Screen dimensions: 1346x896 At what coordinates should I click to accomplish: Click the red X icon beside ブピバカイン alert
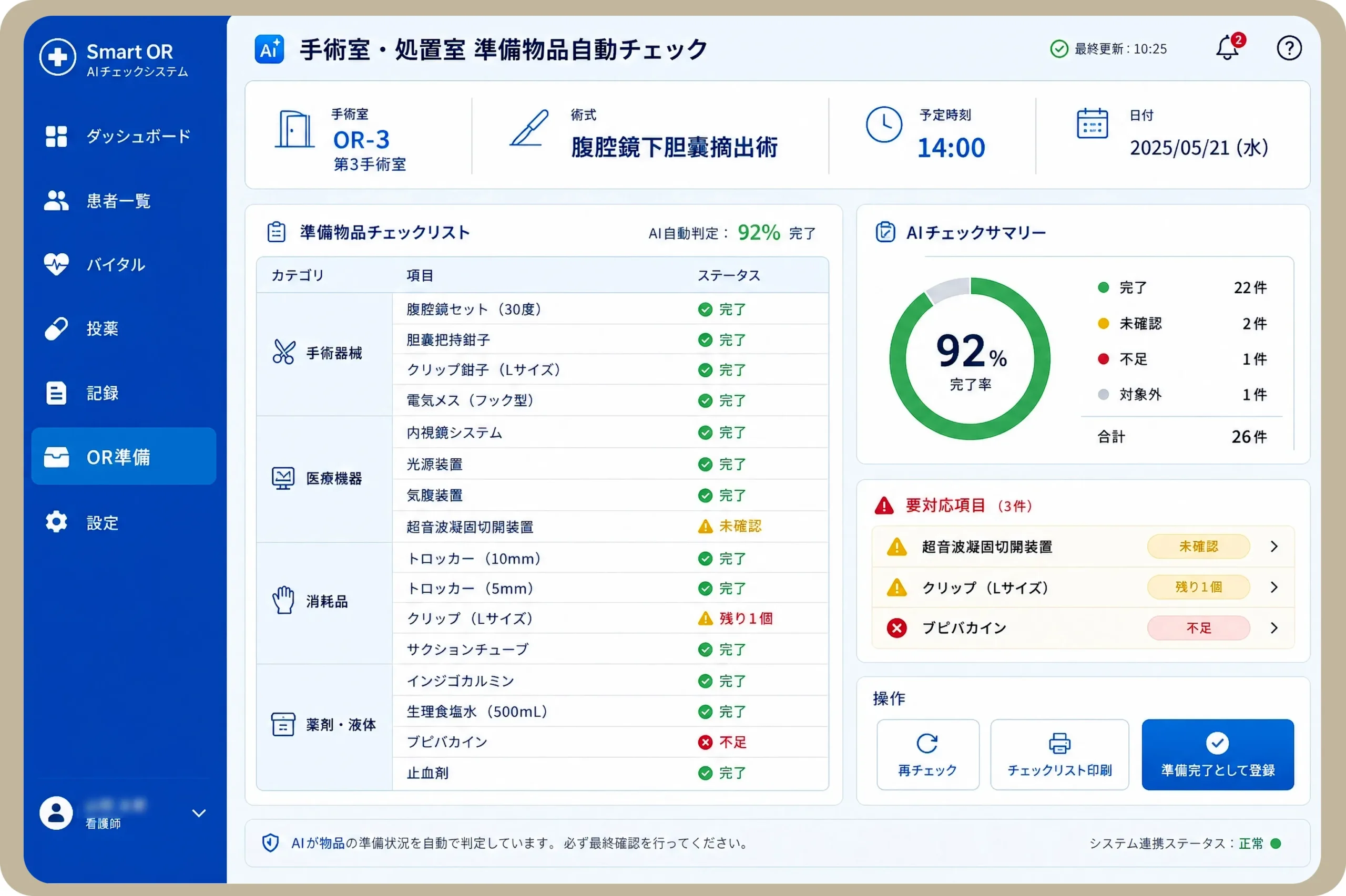point(897,628)
